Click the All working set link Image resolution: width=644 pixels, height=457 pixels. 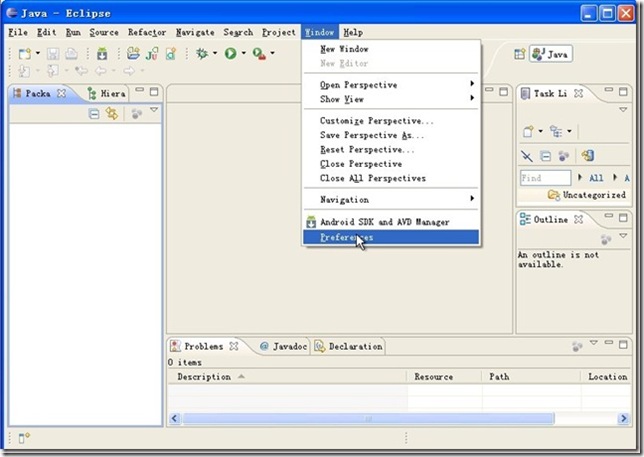pyautogui.click(x=596, y=178)
